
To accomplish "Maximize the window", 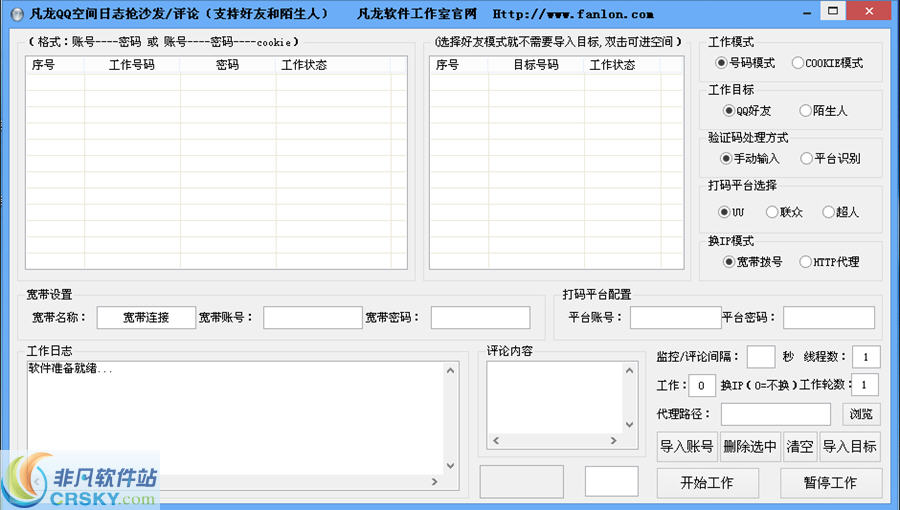I will (x=833, y=11).
